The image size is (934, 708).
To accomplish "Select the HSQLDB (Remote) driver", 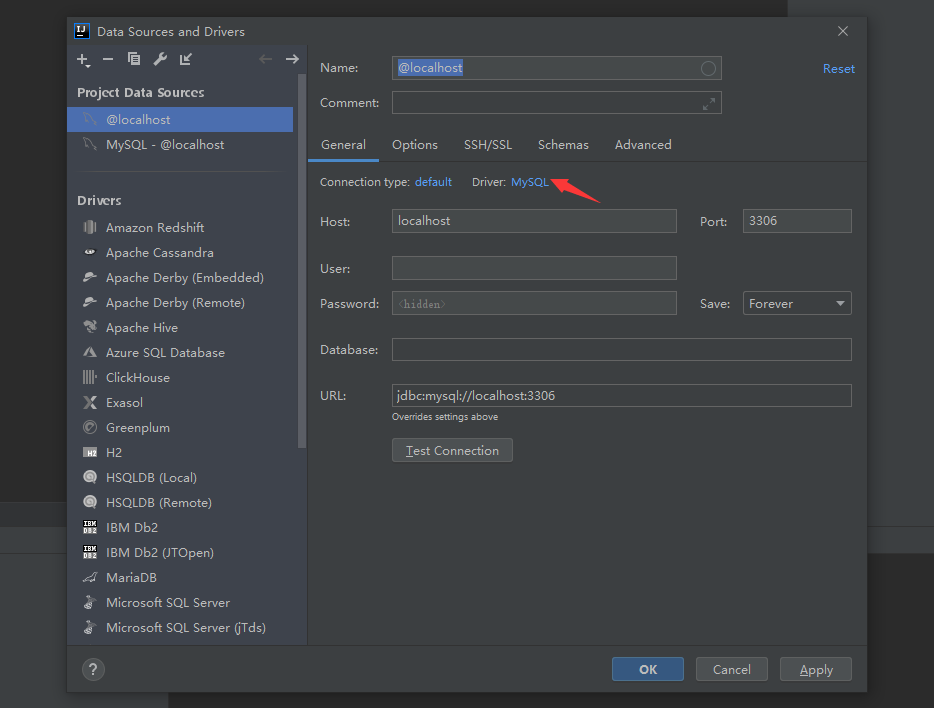I will (182, 503).
